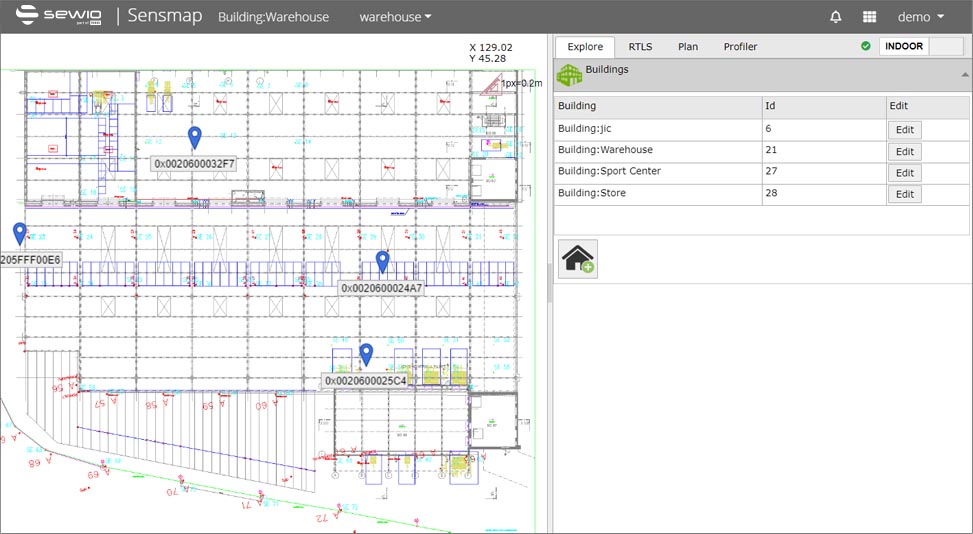Collapse the Buildings panel arrow
This screenshot has height=534, width=973.
pos(965,75)
